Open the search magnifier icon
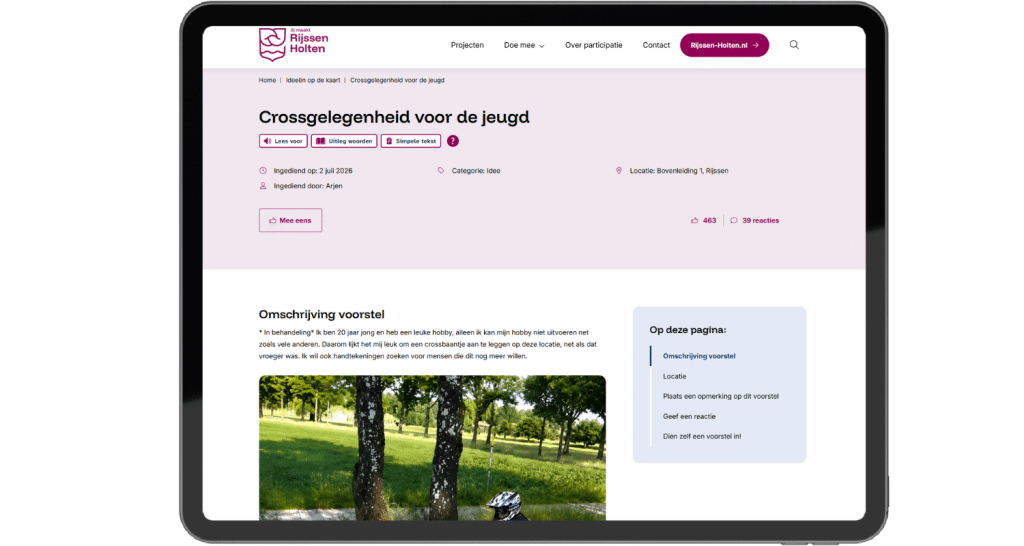This screenshot has height=546, width=1024. tap(794, 45)
